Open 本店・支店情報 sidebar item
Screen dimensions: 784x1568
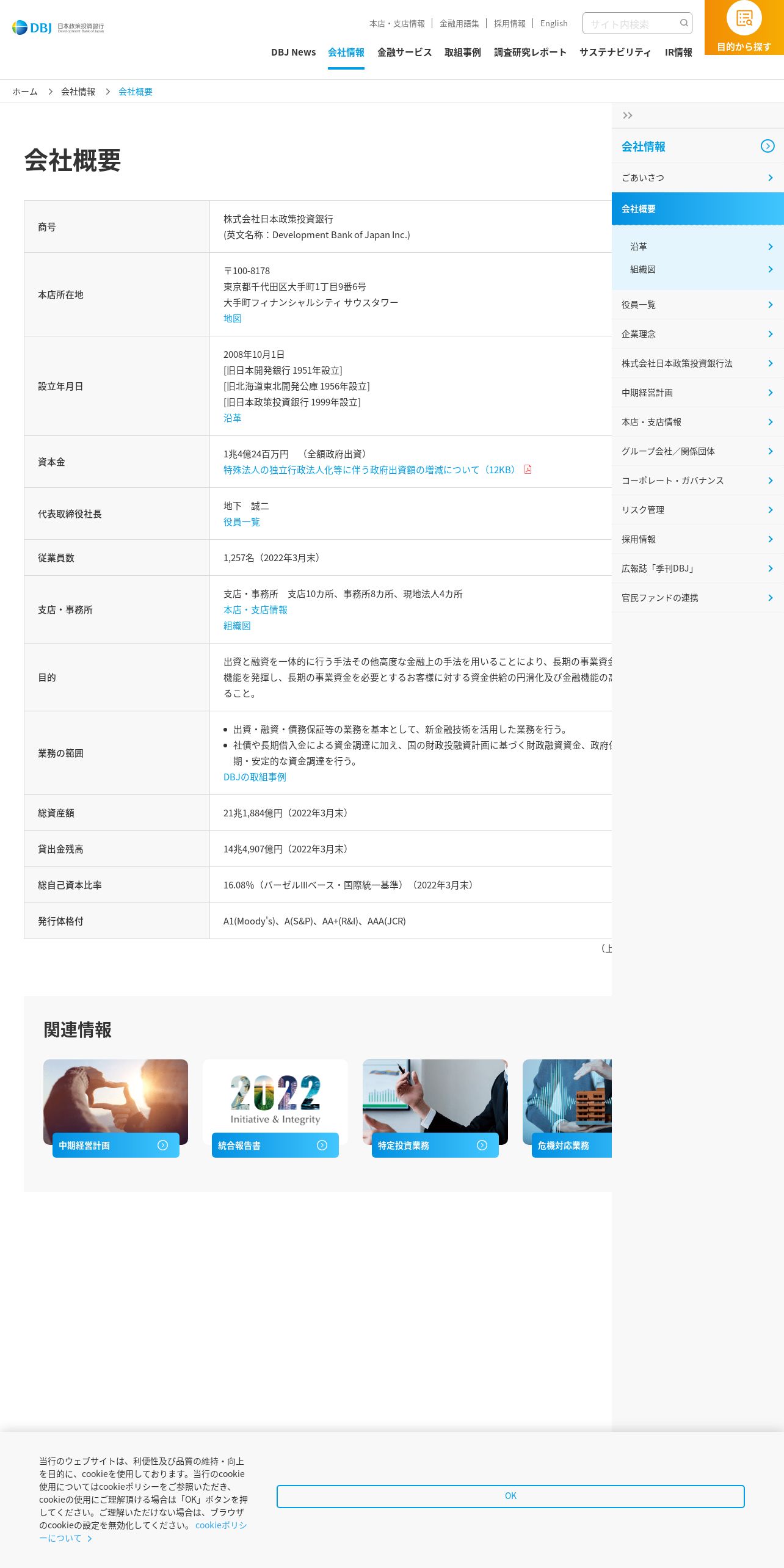[x=698, y=422]
